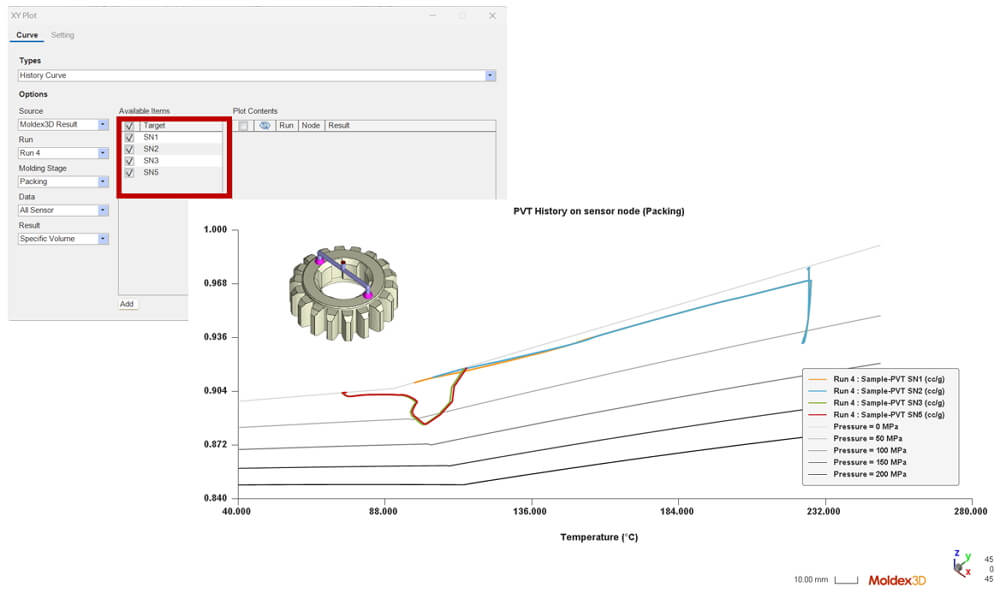Click the Run column header in Plot Contents
This screenshot has width=1000, height=593.
pyautogui.click(x=286, y=126)
